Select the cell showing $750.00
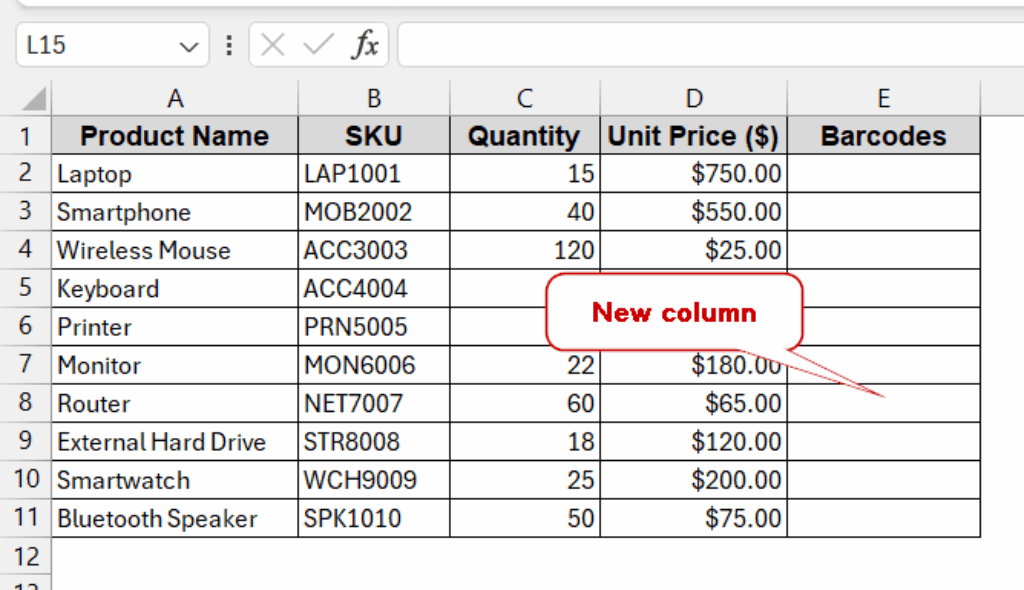1024x590 pixels. [x=694, y=173]
